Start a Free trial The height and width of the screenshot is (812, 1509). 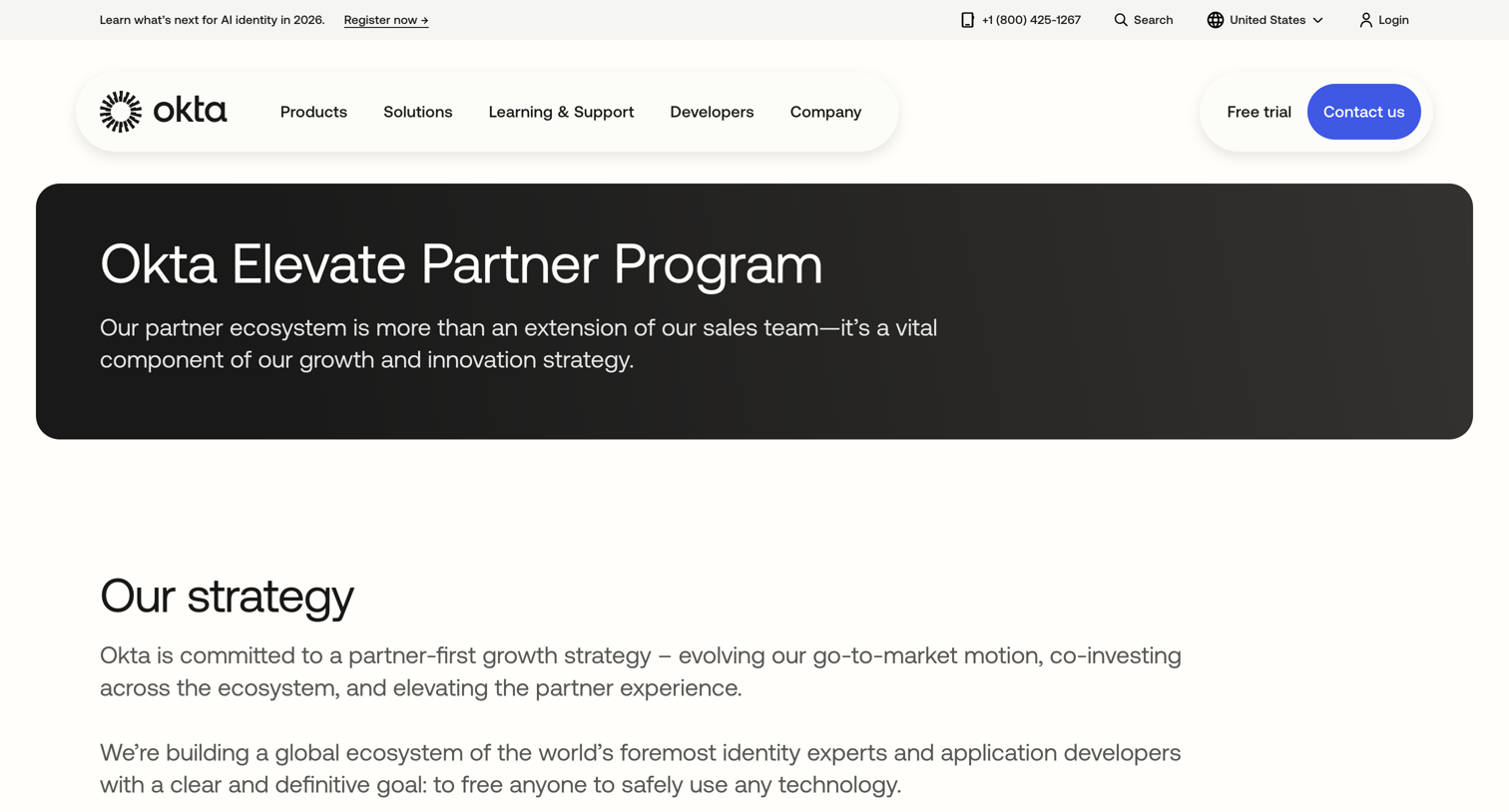point(1258,112)
